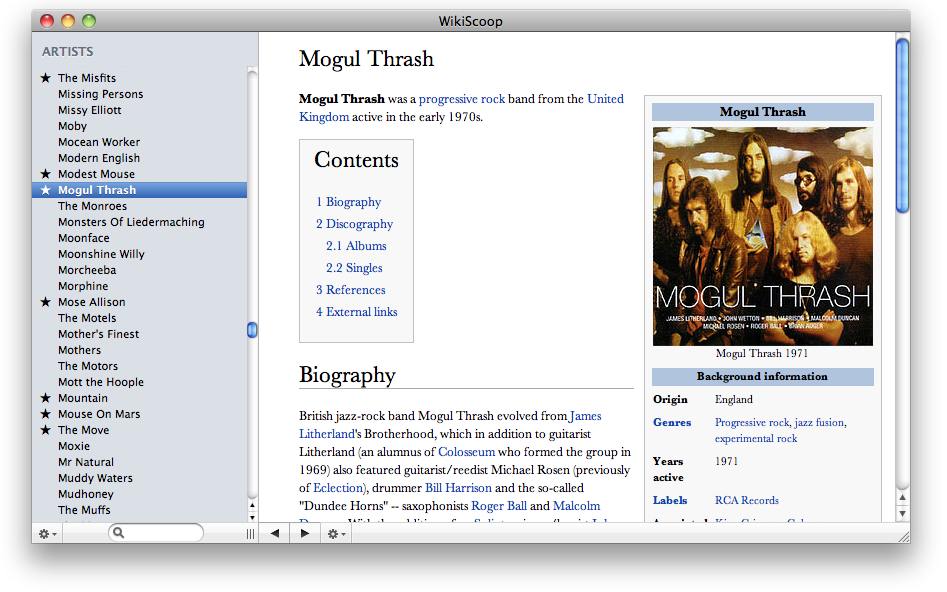Click the article scrollbar thumb
The image size is (947, 592).
(902, 126)
